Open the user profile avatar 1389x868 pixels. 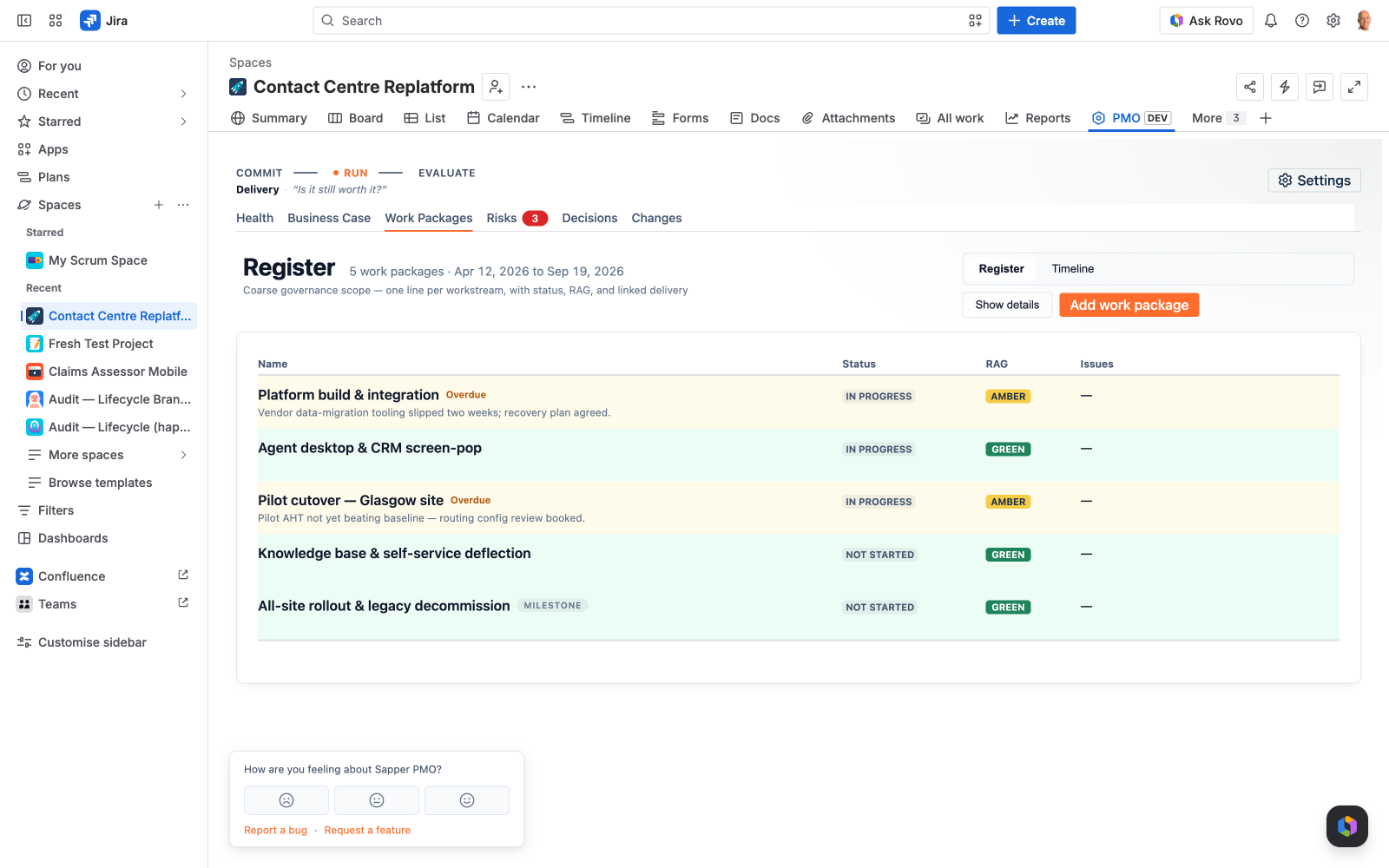pyautogui.click(x=1364, y=21)
